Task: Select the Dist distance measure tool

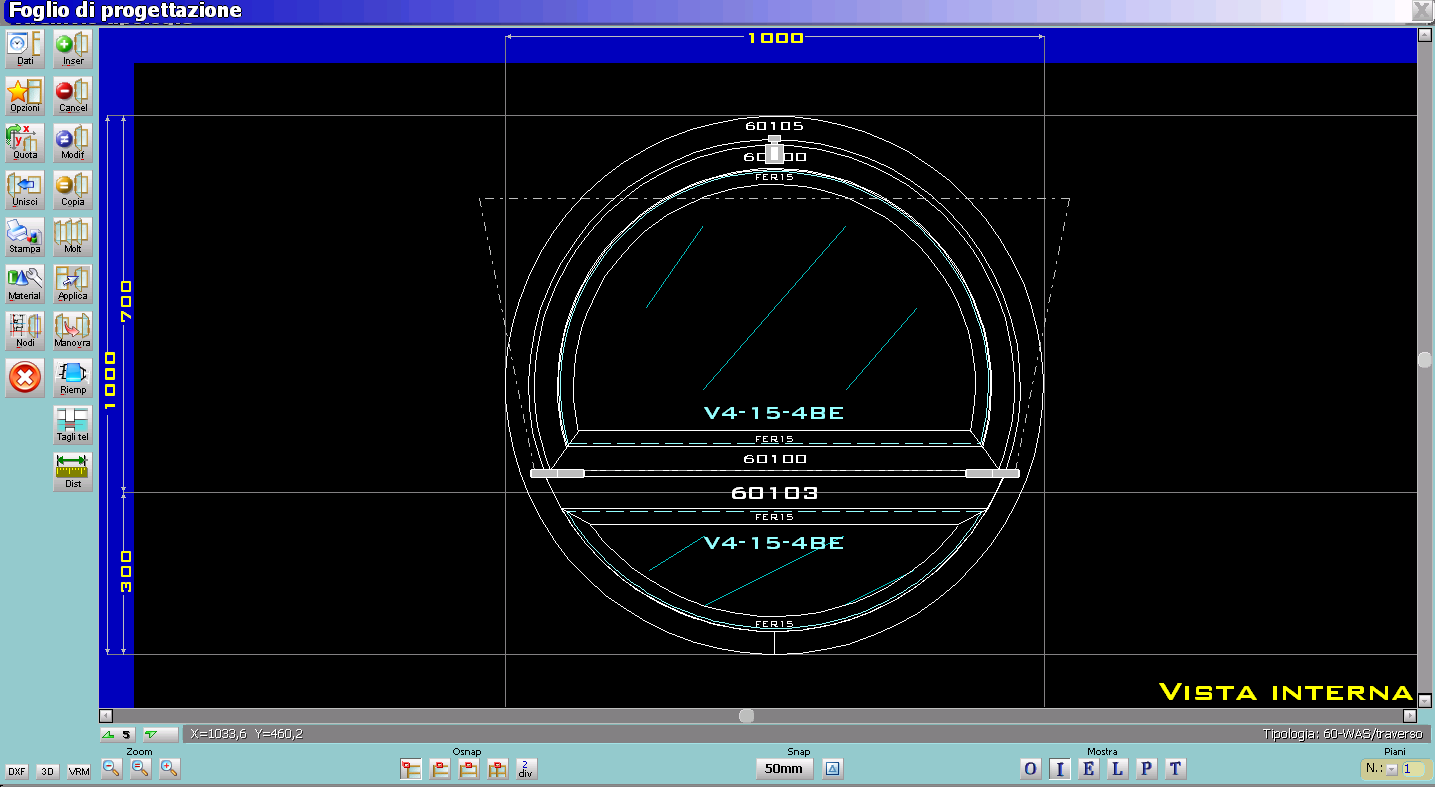Action: point(73,472)
